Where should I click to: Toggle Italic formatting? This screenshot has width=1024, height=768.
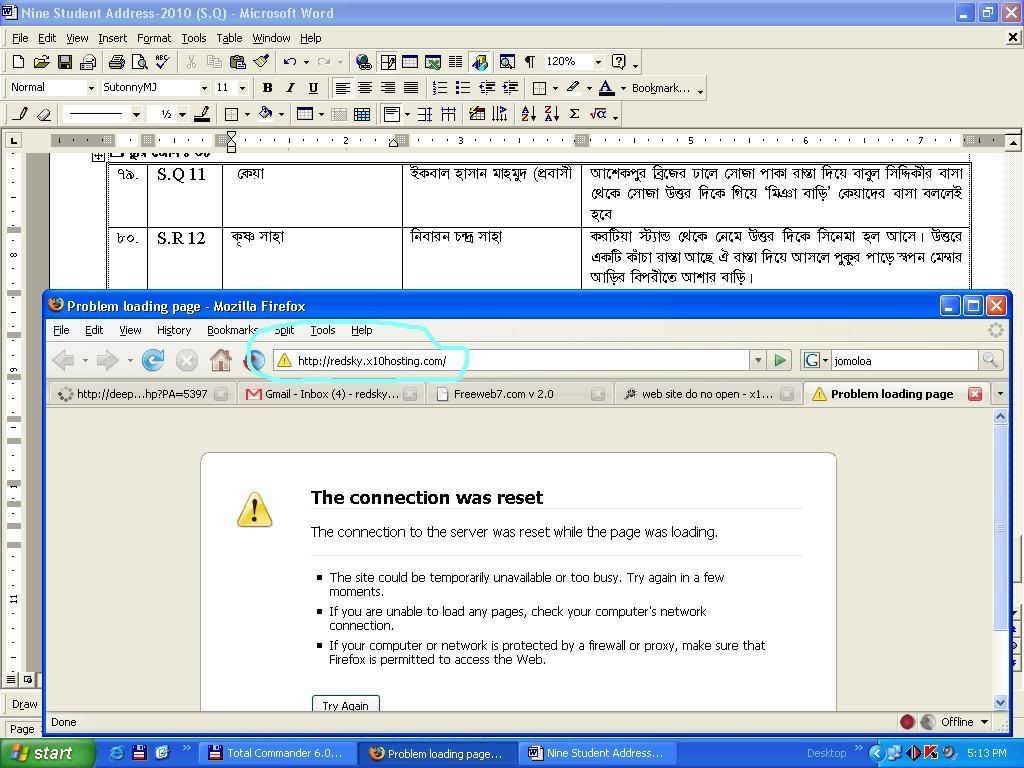[290, 88]
